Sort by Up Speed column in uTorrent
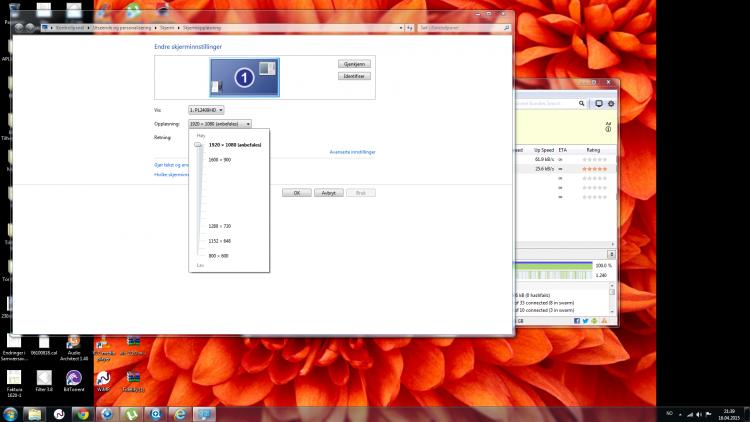 [x=544, y=150]
